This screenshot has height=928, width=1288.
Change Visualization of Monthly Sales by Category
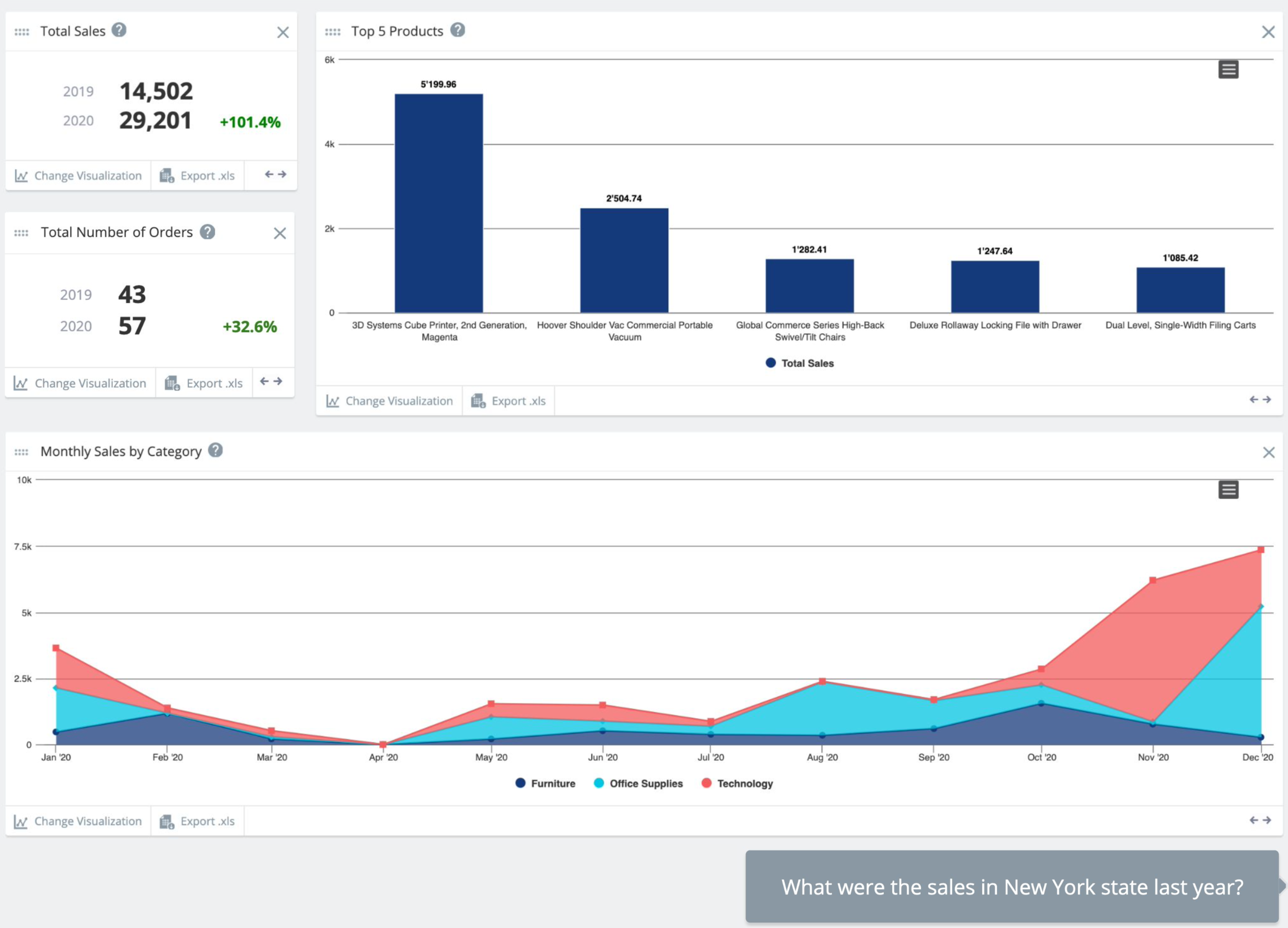pos(78,821)
